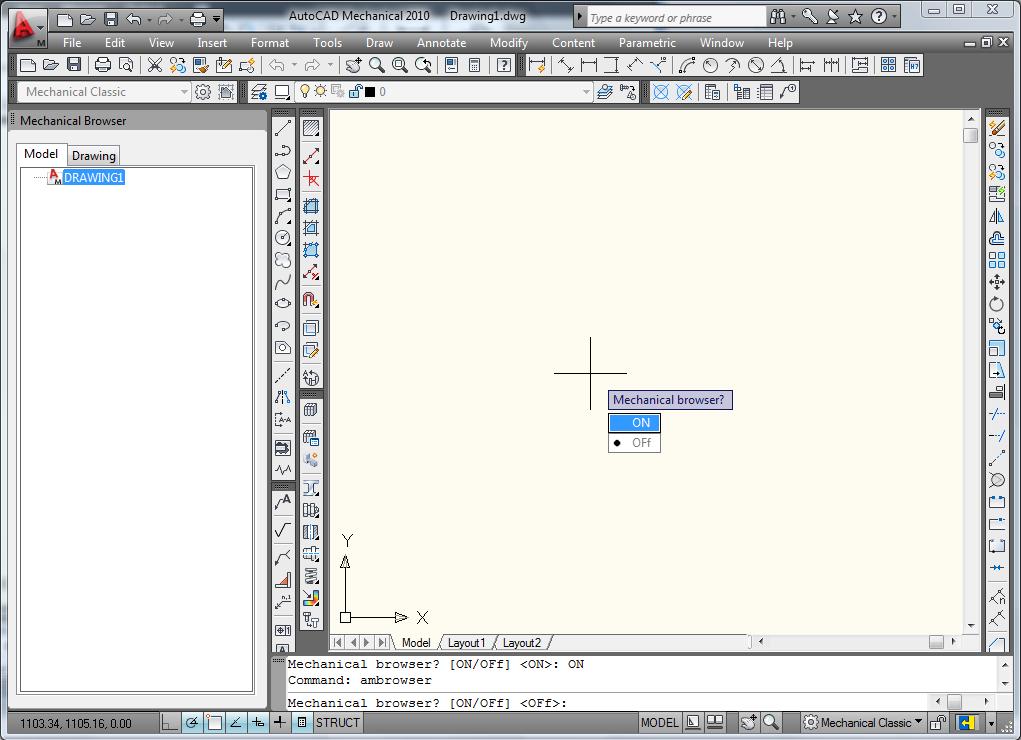Click the coordinates readout in status bar
Image resolution: width=1021 pixels, height=740 pixels.
[x=76, y=723]
